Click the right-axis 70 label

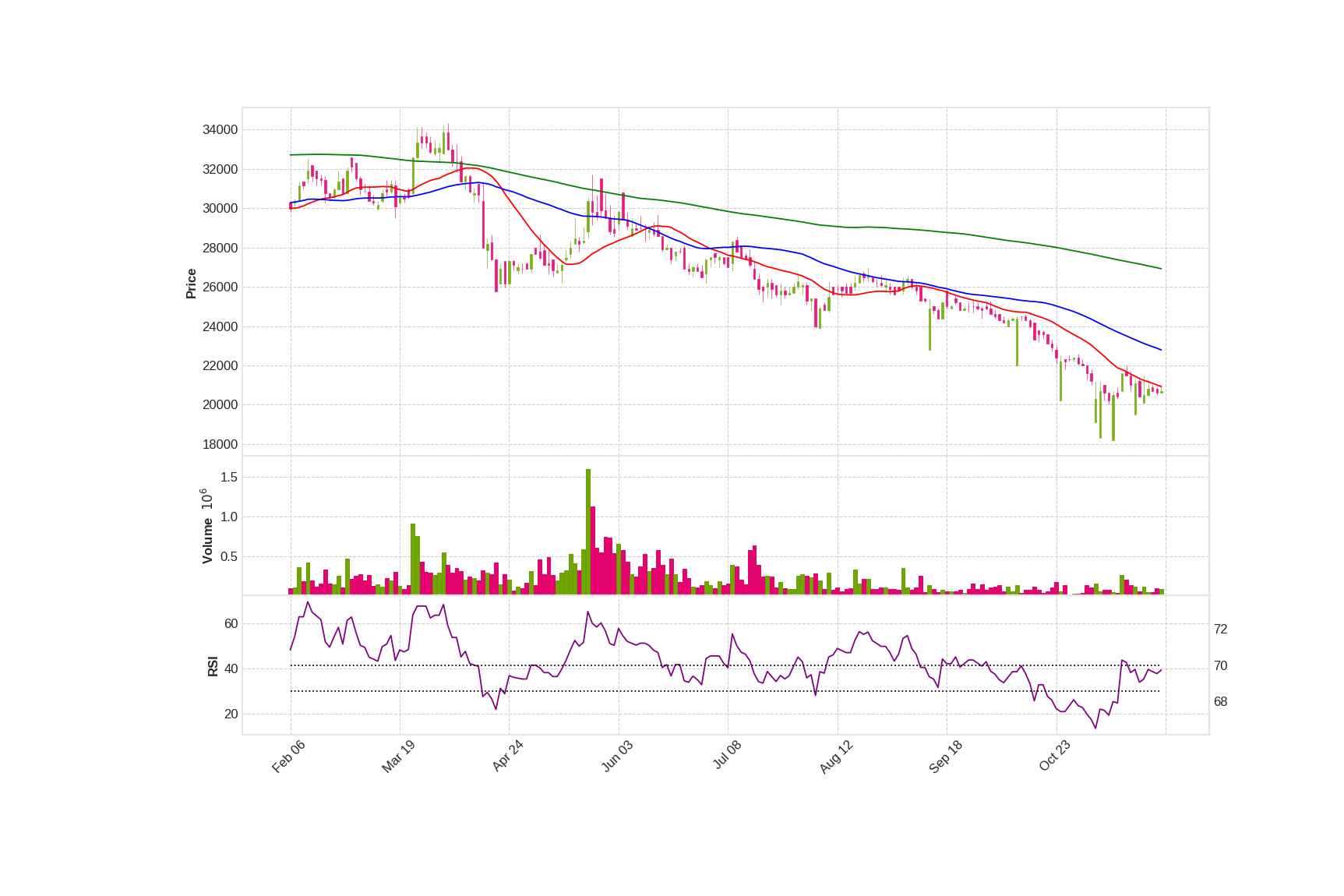pos(1220,665)
